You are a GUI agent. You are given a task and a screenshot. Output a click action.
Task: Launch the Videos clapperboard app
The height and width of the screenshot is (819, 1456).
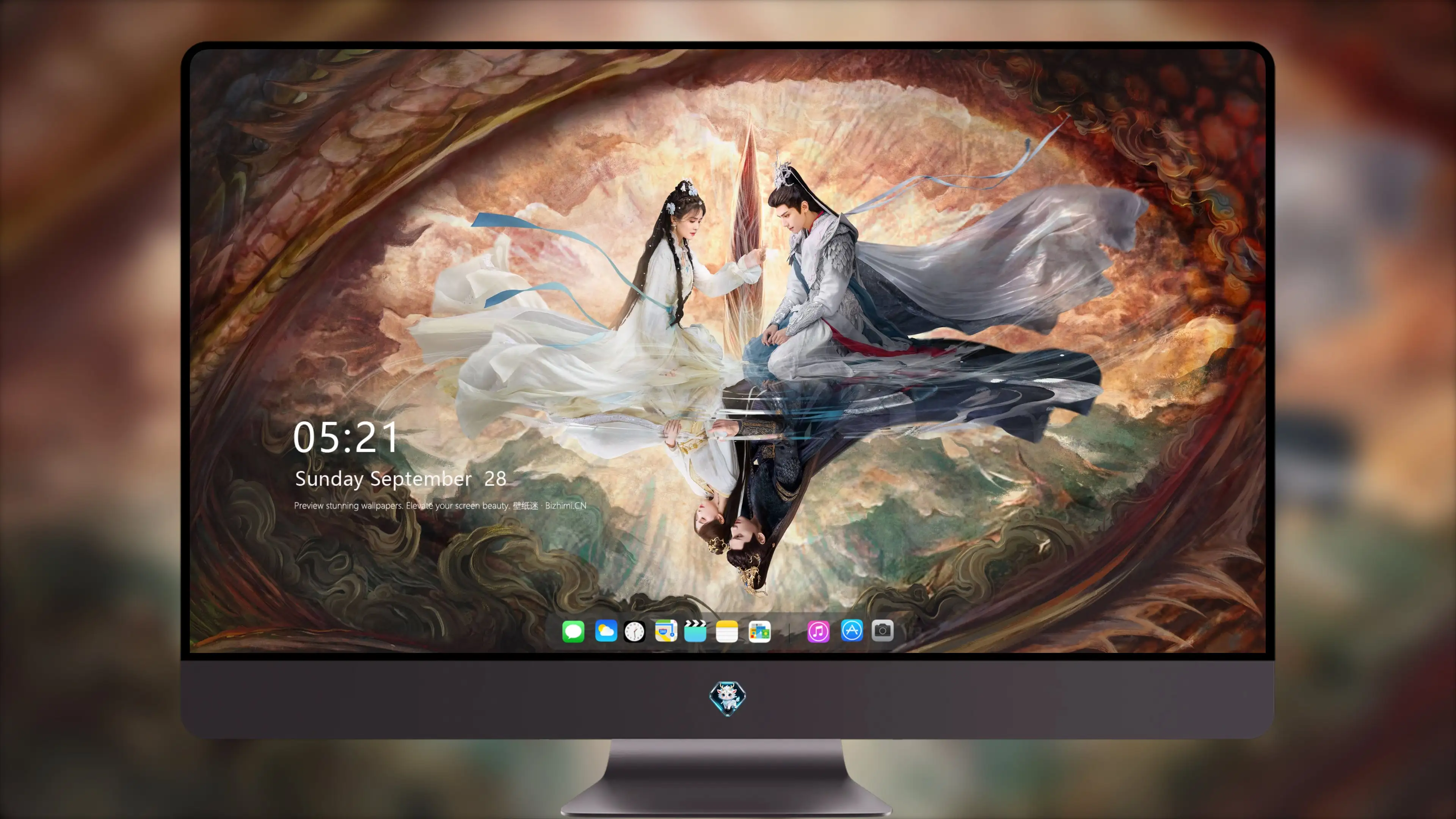(695, 631)
